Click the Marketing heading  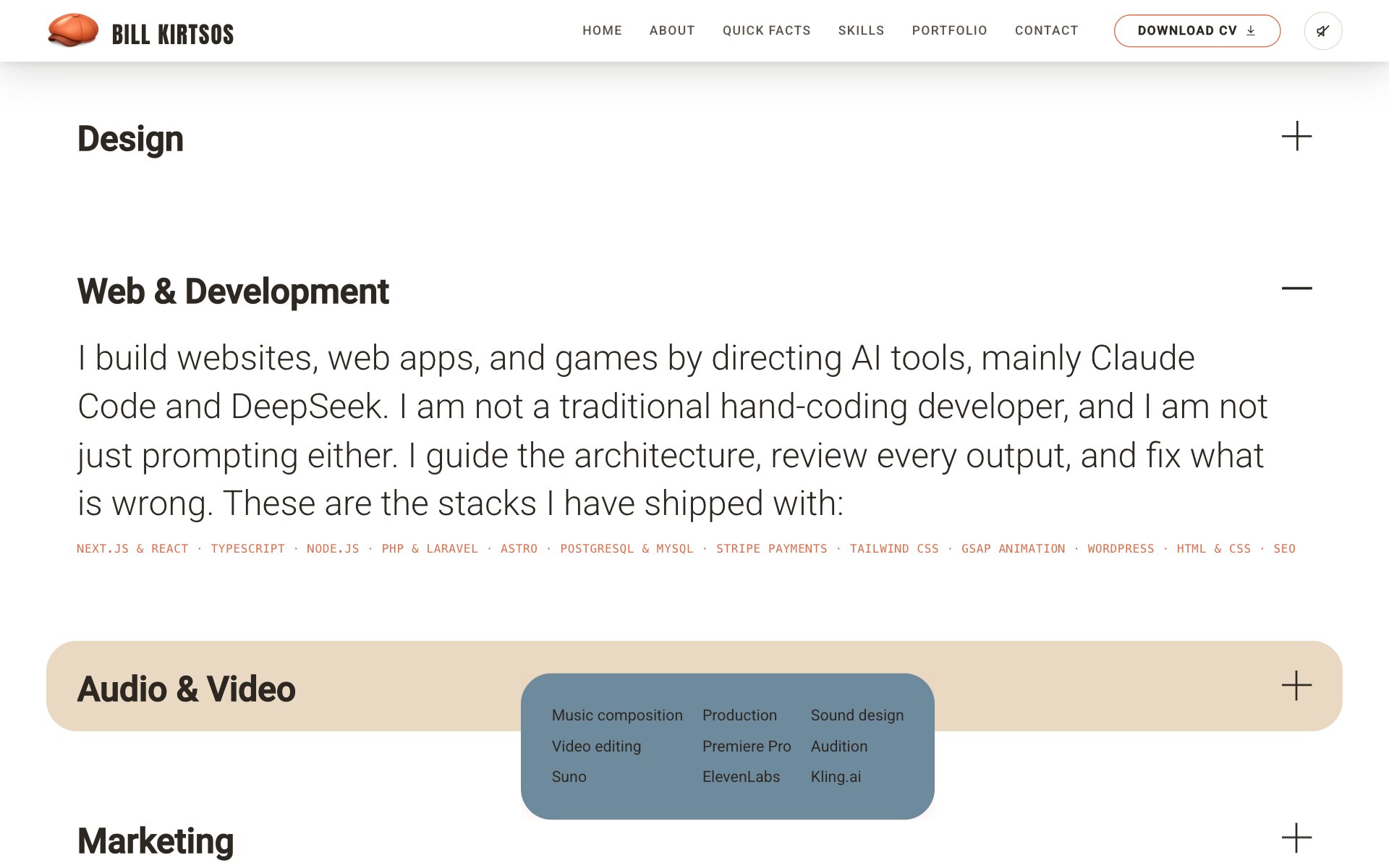coord(156,841)
